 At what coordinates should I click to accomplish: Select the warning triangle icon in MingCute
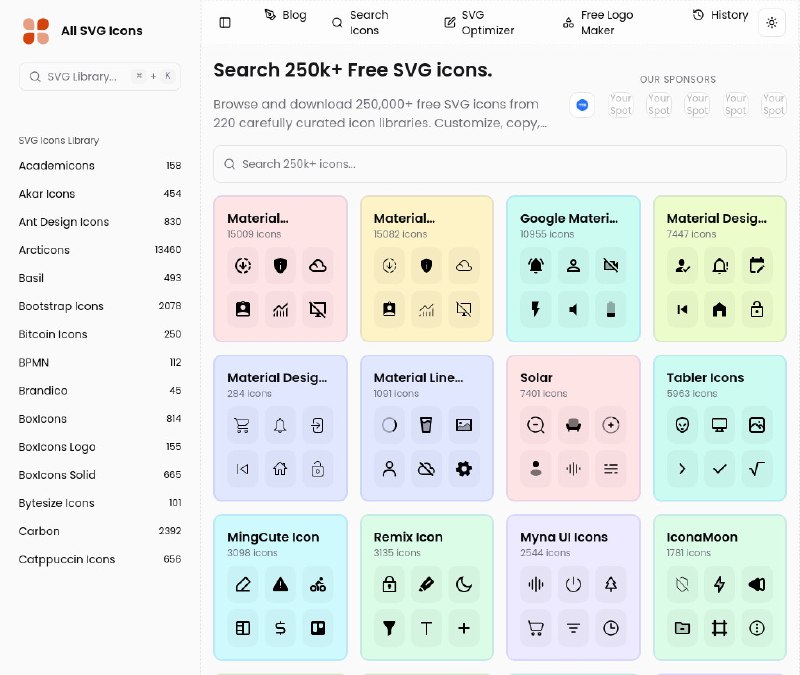280,585
